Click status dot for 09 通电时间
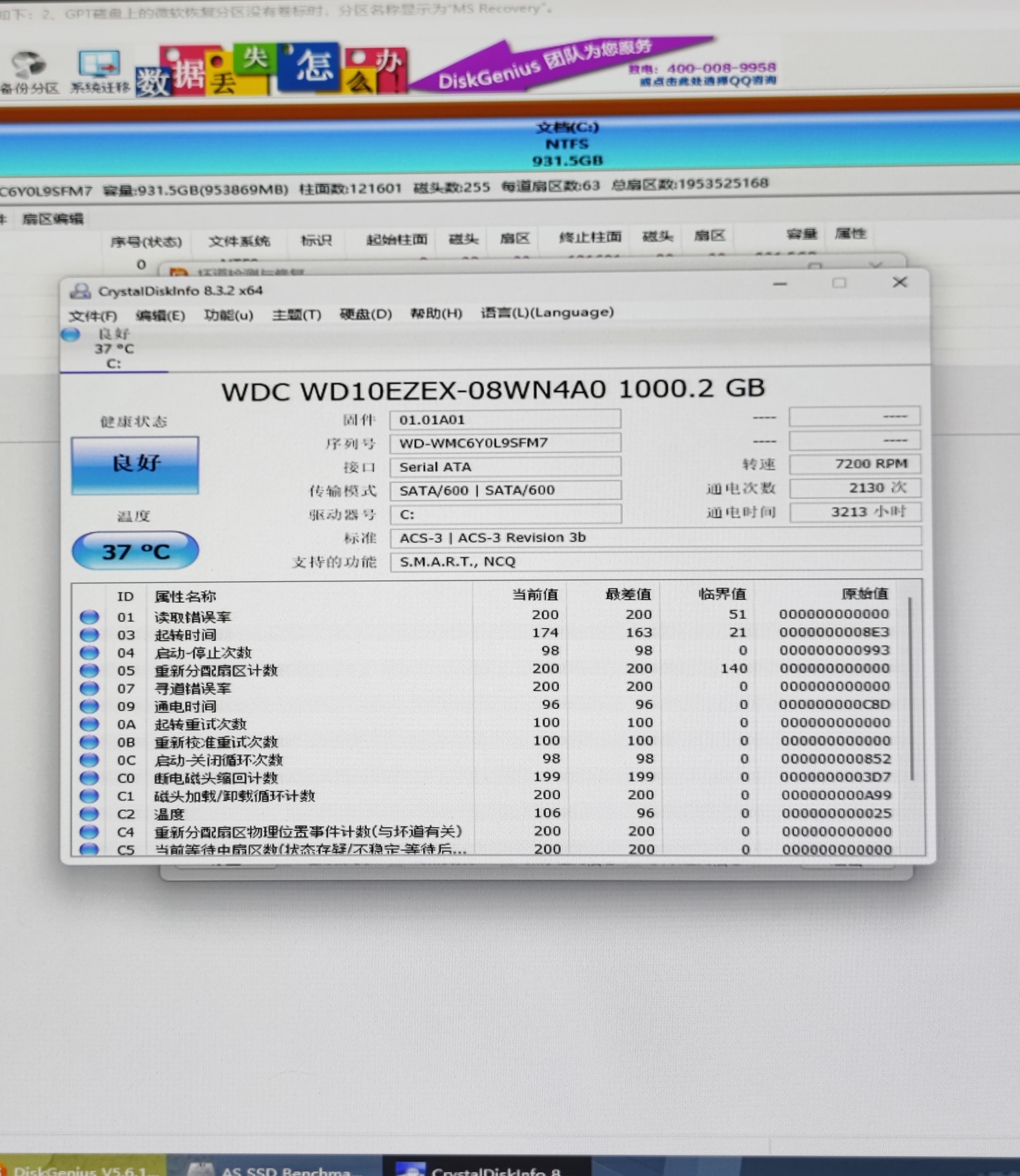Image resolution: width=1020 pixels, height=1176 pixels. click(x=90, y=706)
